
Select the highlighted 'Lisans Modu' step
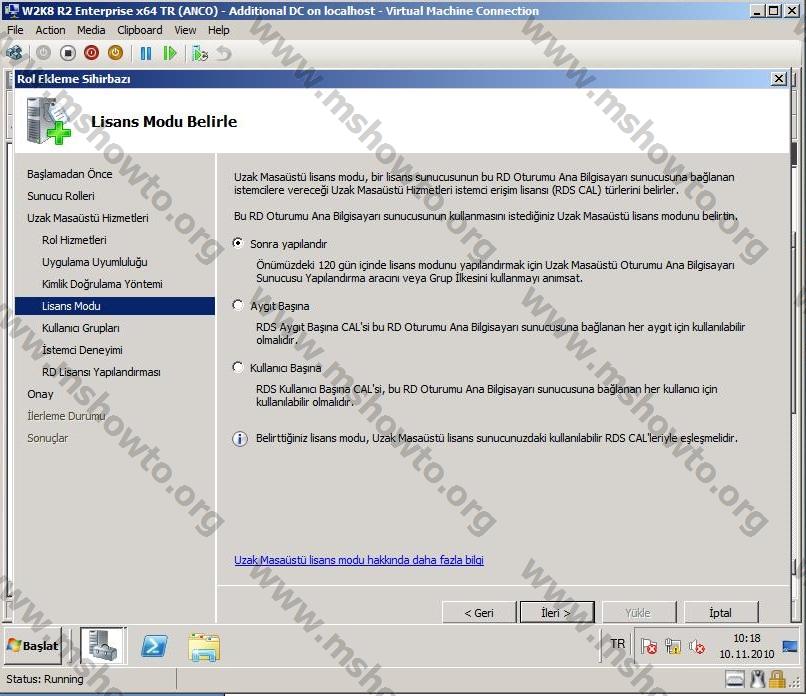(x=115, y=306)
